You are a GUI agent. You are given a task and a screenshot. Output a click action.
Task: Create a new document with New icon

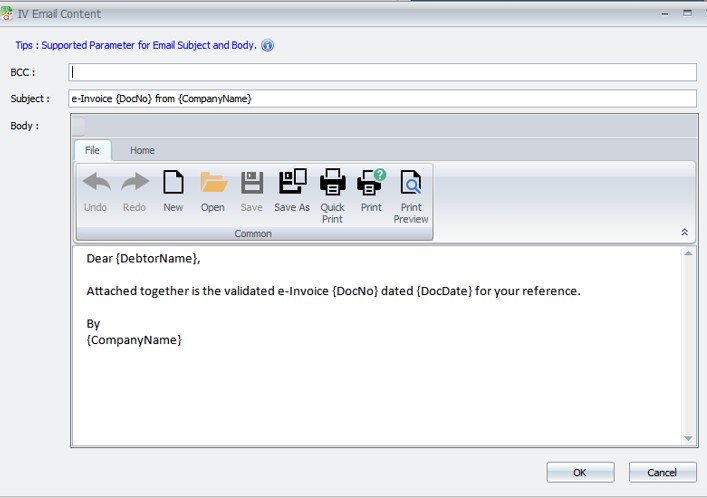173,184
